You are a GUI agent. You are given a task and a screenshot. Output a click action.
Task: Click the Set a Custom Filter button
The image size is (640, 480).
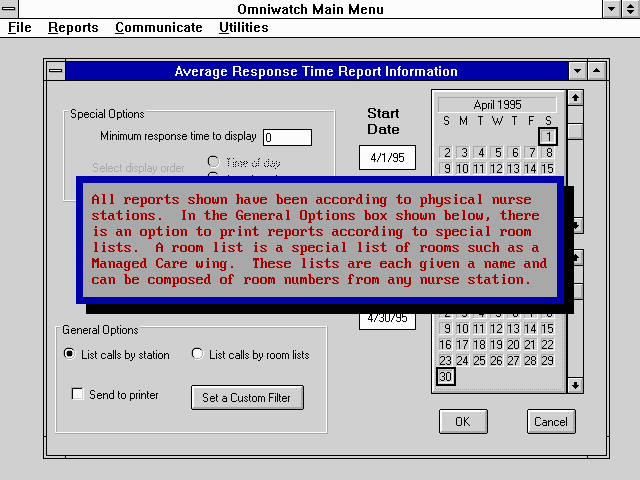point(247,397)
